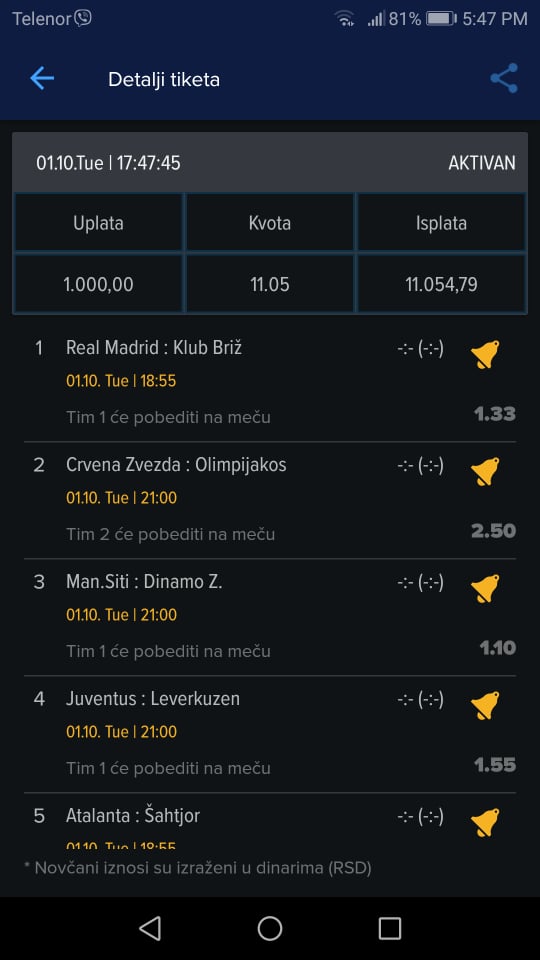Tap Android home circle button
This screenshot has height=960, width=540.
(269, 928)
